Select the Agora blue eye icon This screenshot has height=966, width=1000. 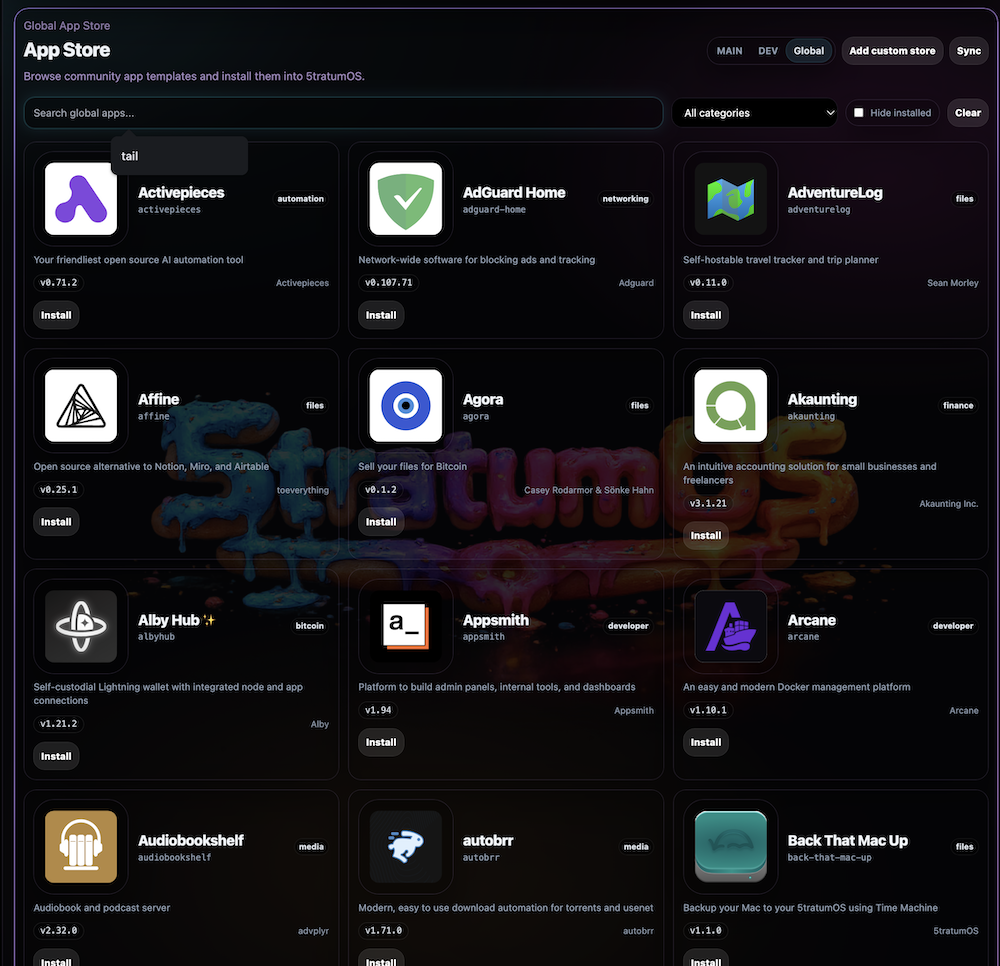405,405
